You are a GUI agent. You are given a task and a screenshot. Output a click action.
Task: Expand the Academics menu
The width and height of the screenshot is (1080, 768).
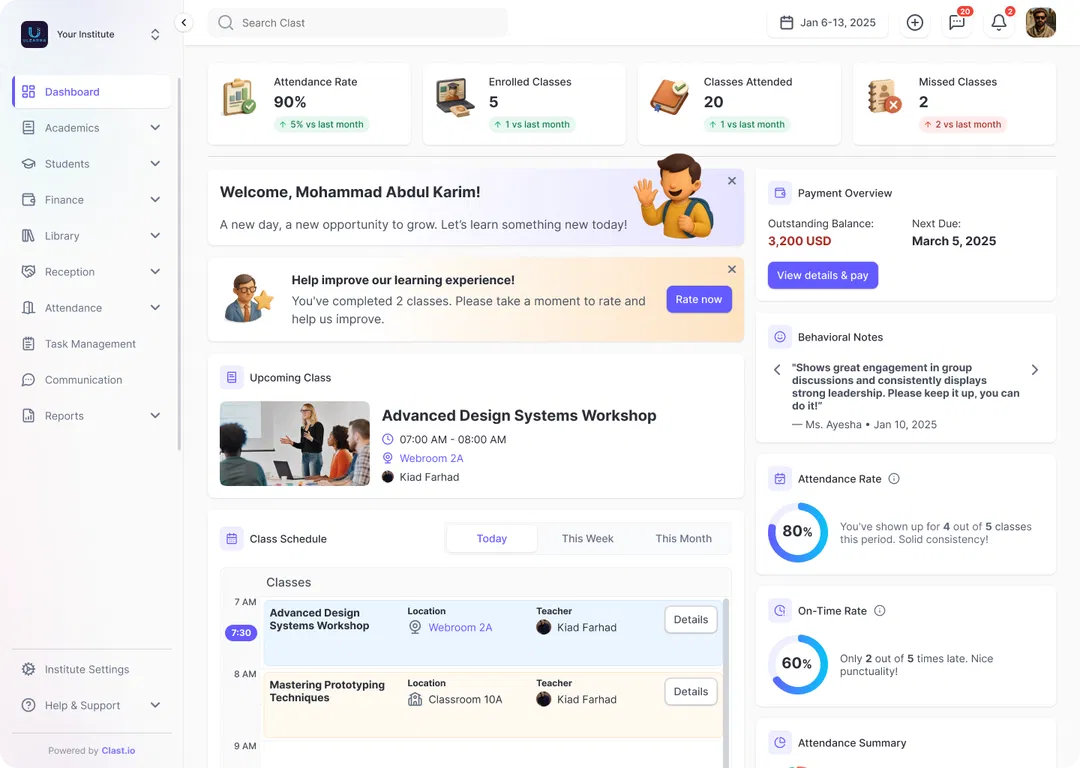point(155,127)
